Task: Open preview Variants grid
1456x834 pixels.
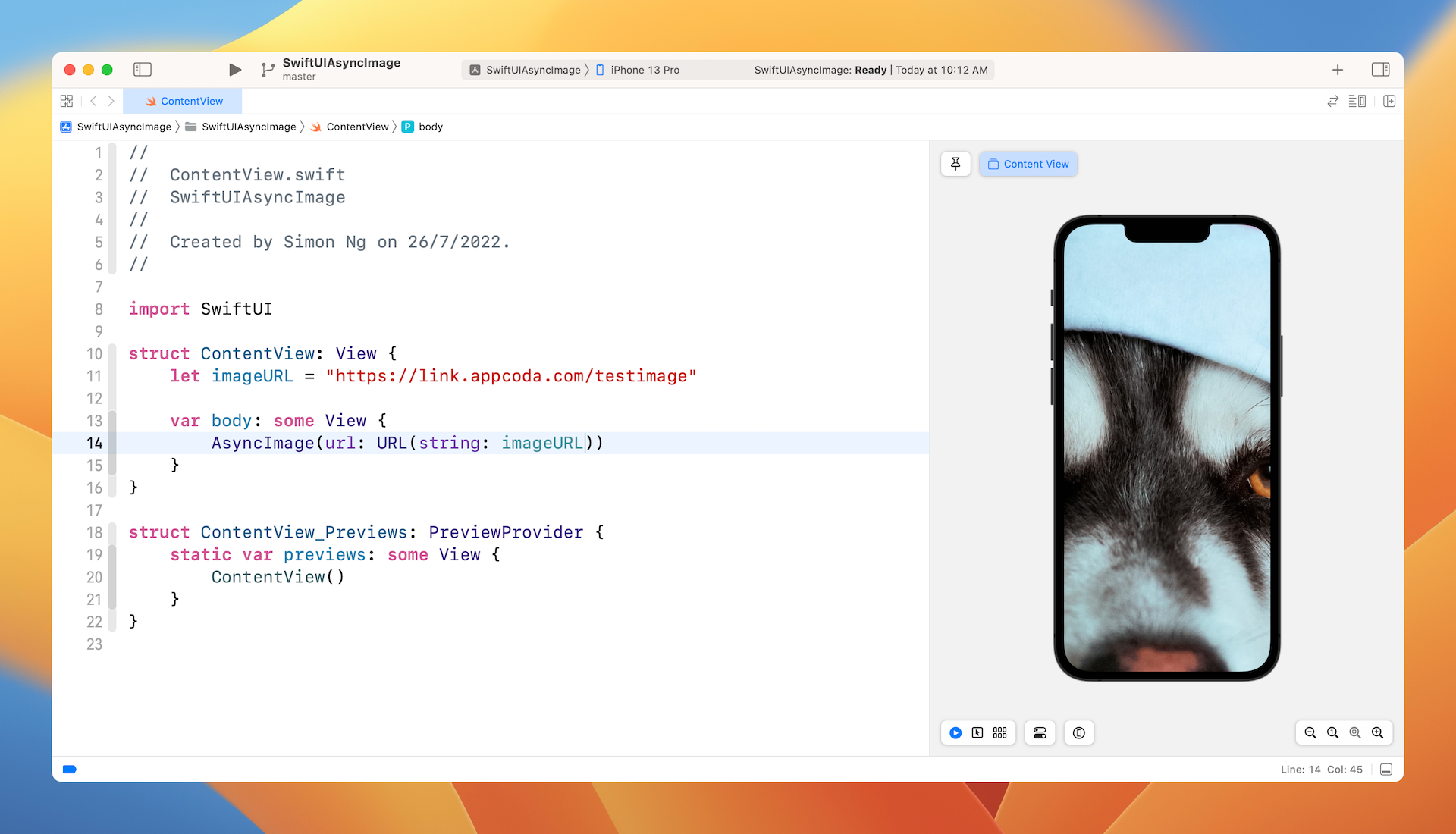Action: tap(1000, 733)
